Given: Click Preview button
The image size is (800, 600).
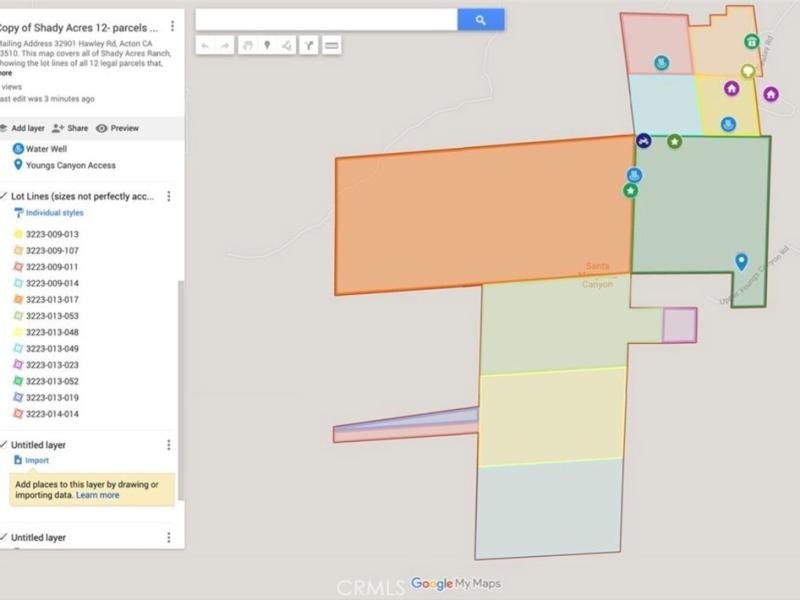Looking at the screenshot, I should pos(118,128).
